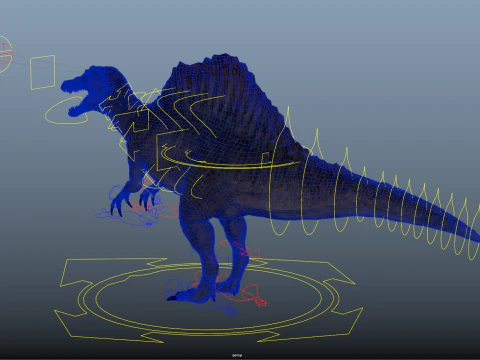The height and width of the screenshot is (360, 480).
Task: Select the red sphere control at the left edge
Action: pyautogui.click(x=5, y=54)
